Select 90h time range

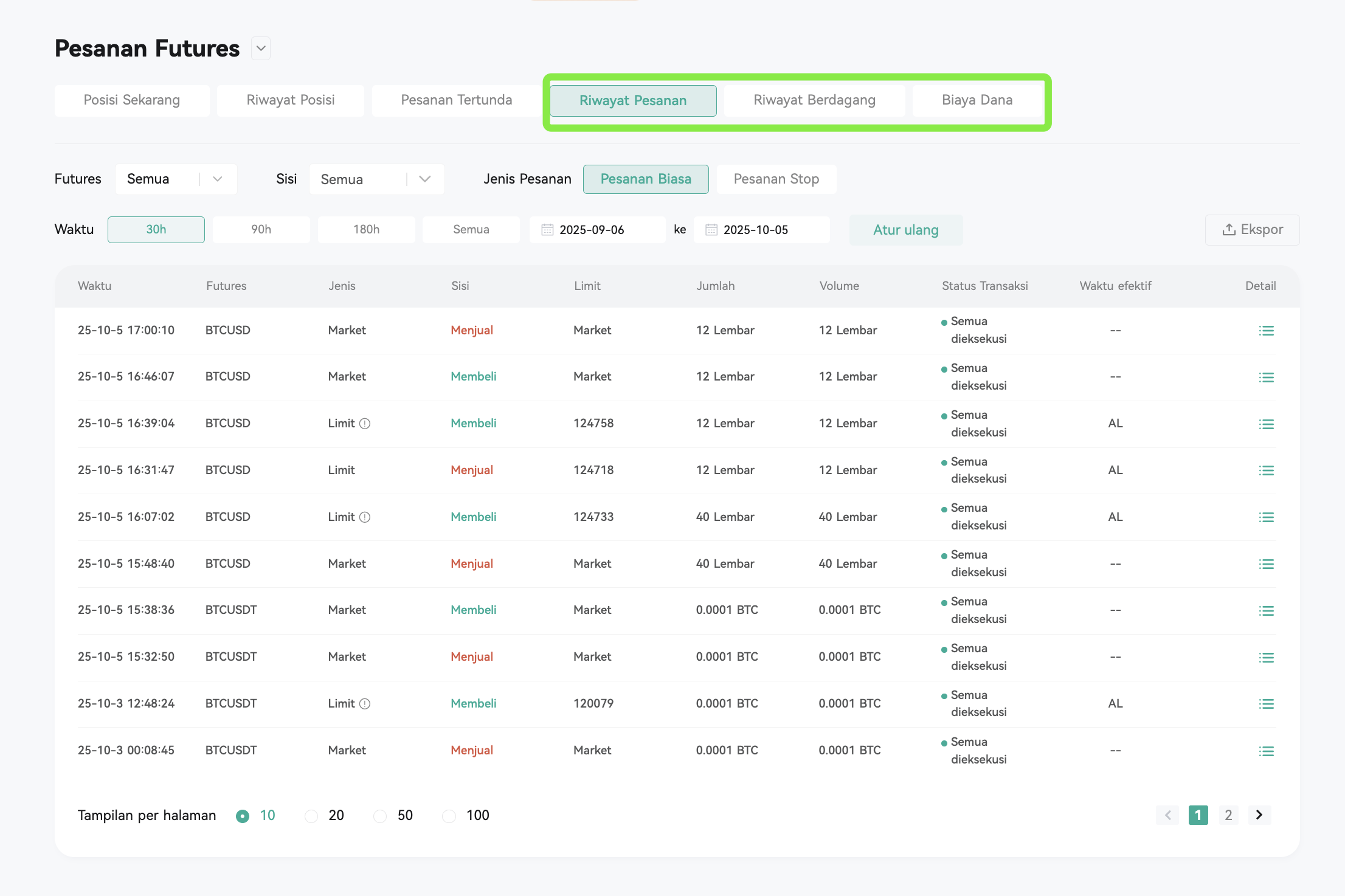click(261, 230)
